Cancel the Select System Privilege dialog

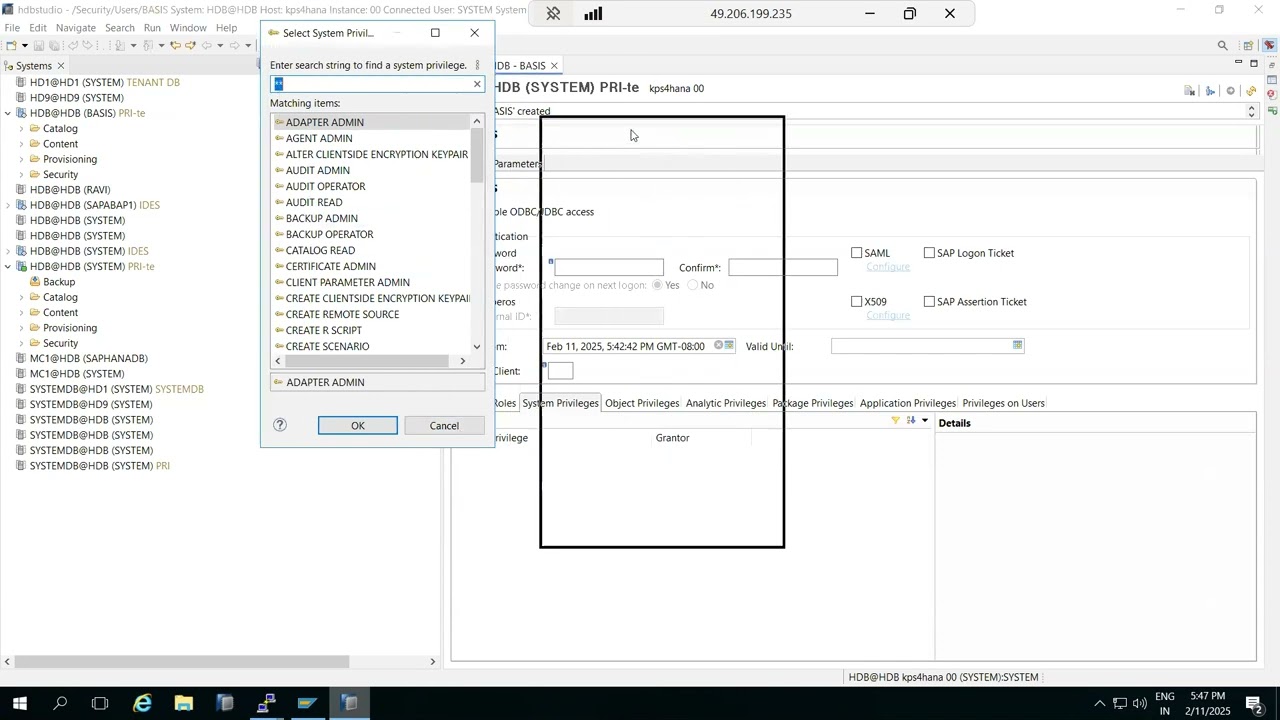444,426
